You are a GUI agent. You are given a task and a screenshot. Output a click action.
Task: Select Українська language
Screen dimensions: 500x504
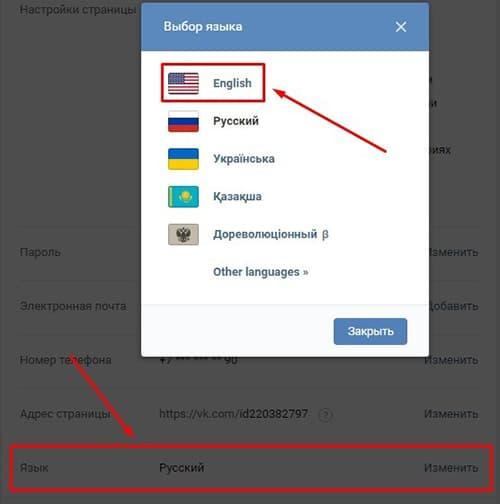click(x=244, y=159)
